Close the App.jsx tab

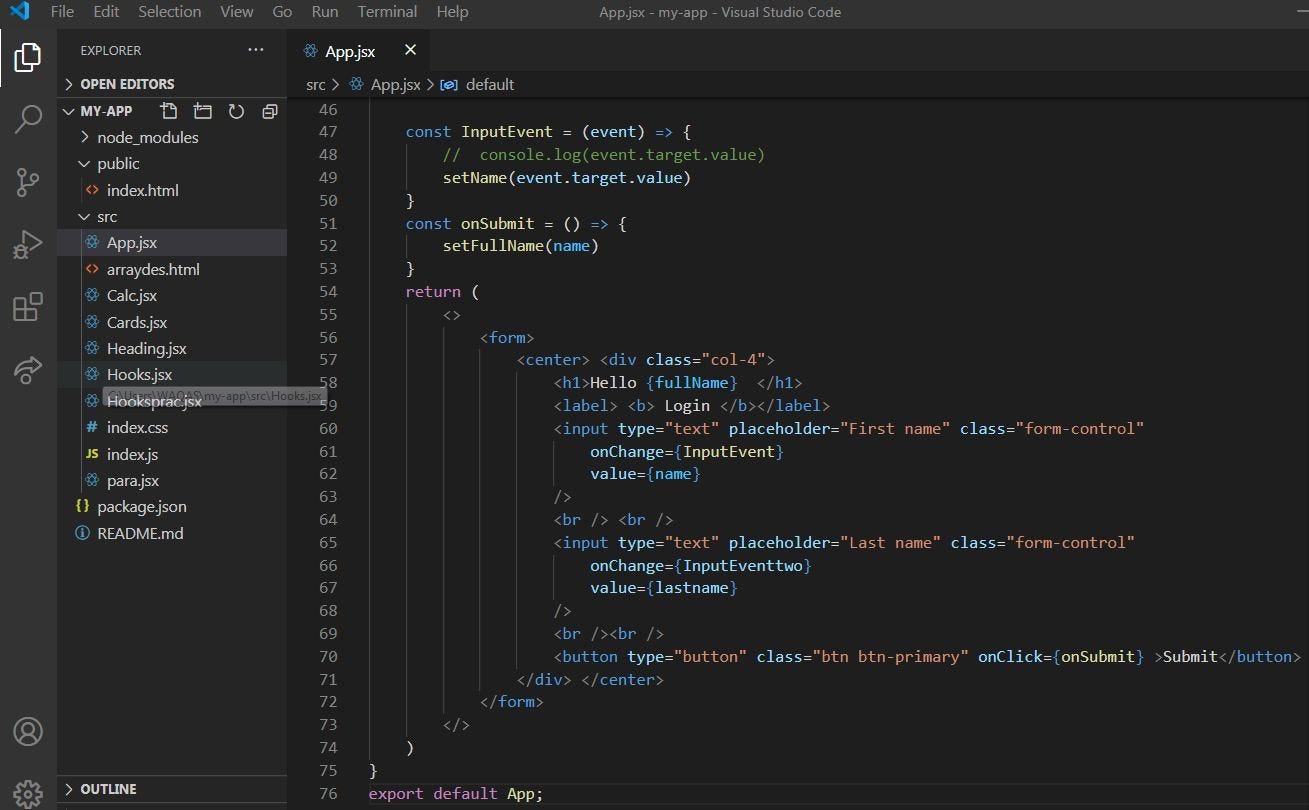[x=409, y=50]
